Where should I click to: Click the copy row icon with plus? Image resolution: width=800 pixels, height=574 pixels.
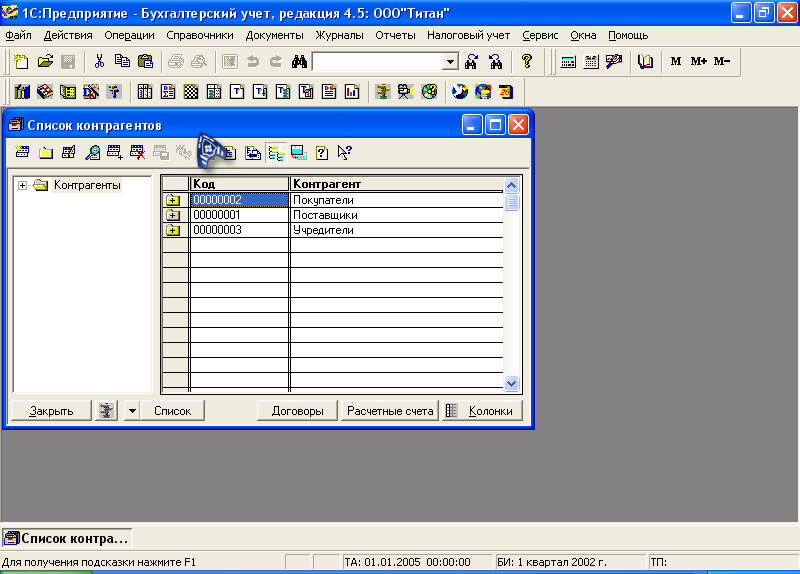click(x=115, y=152)
